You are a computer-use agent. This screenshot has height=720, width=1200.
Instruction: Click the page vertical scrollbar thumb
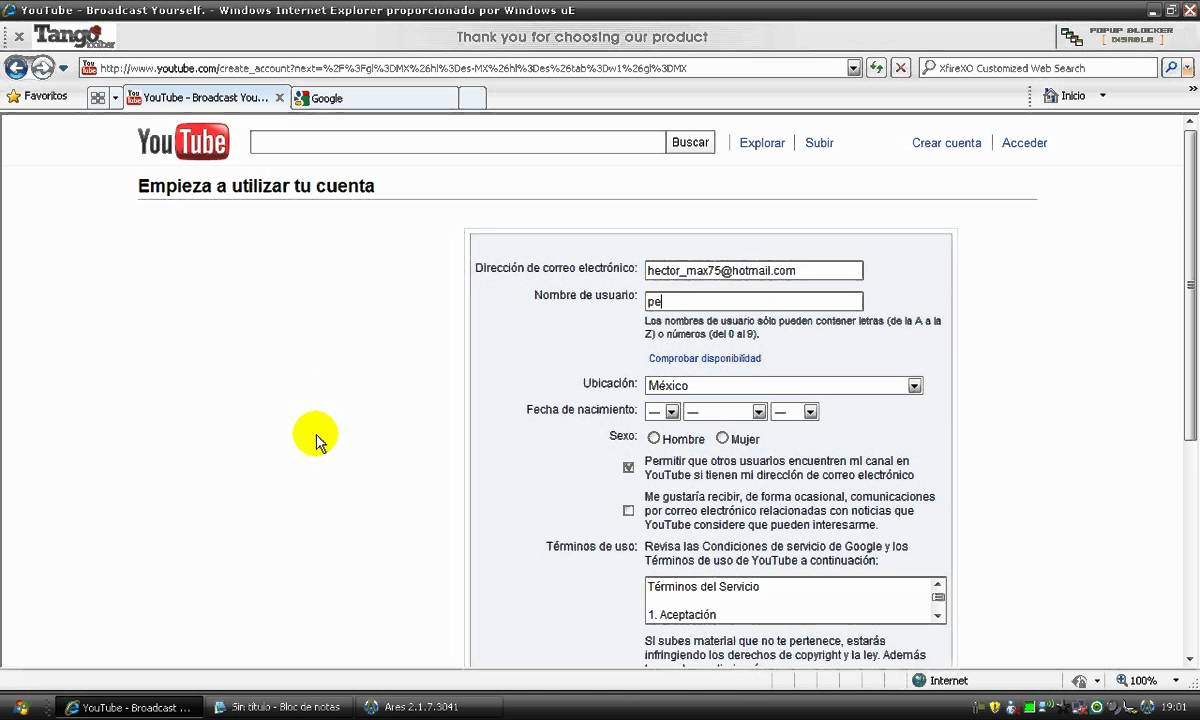[x=1190, y=285]
